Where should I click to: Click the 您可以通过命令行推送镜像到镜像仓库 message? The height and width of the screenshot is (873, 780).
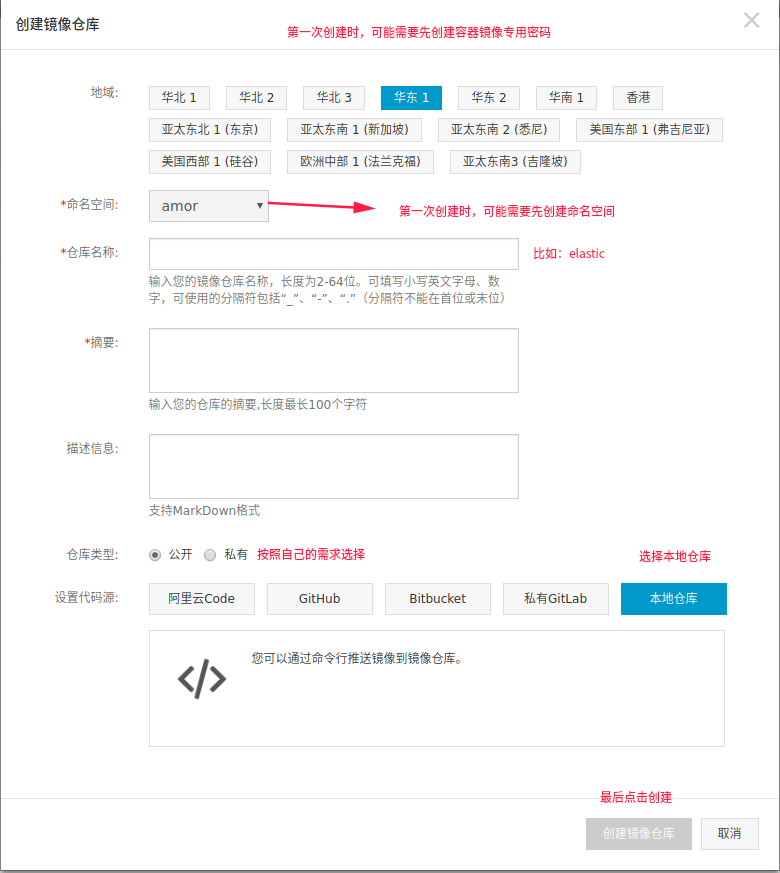tap(357, 659)
